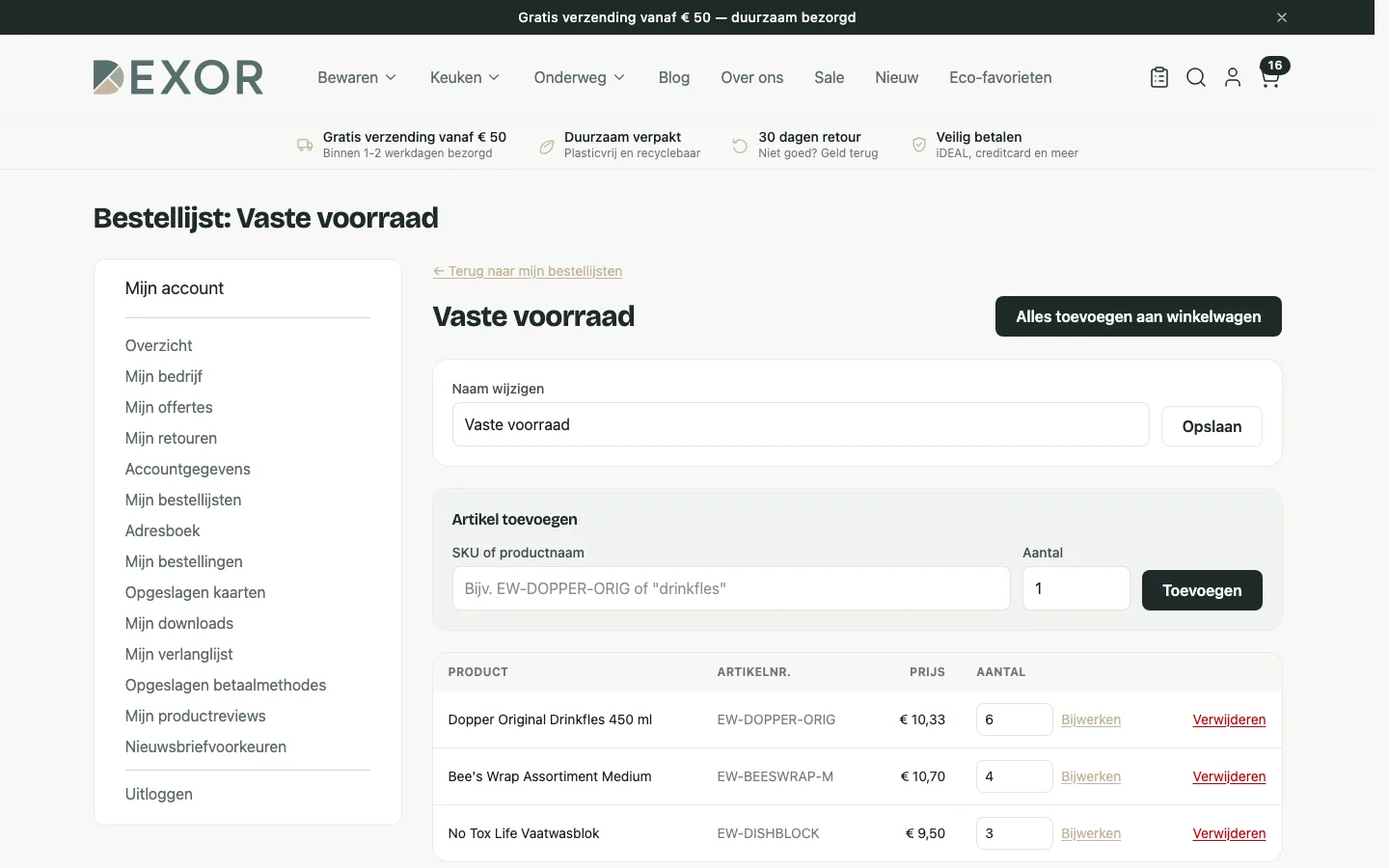Click Uitloggen to log out
Image resolution: width=1389 pixels, height=868 pixels.
point(159,794)
